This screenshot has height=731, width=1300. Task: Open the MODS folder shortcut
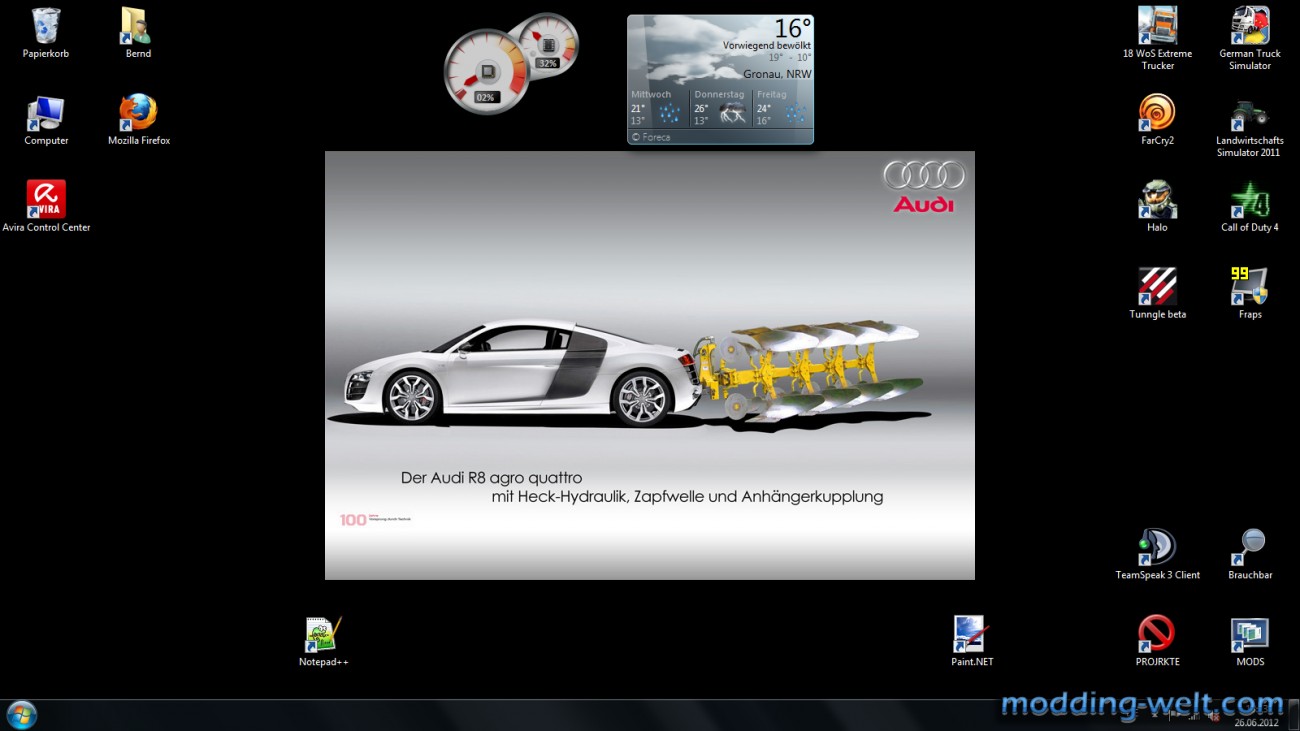(x=1250, y=641)
